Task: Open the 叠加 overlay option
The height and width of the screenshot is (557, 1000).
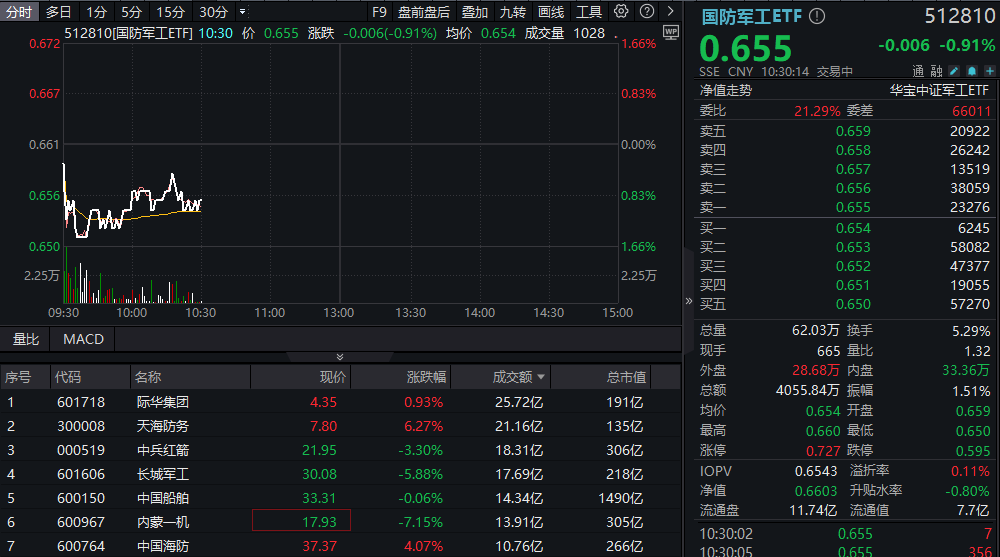Action: [x=474, y=11]
